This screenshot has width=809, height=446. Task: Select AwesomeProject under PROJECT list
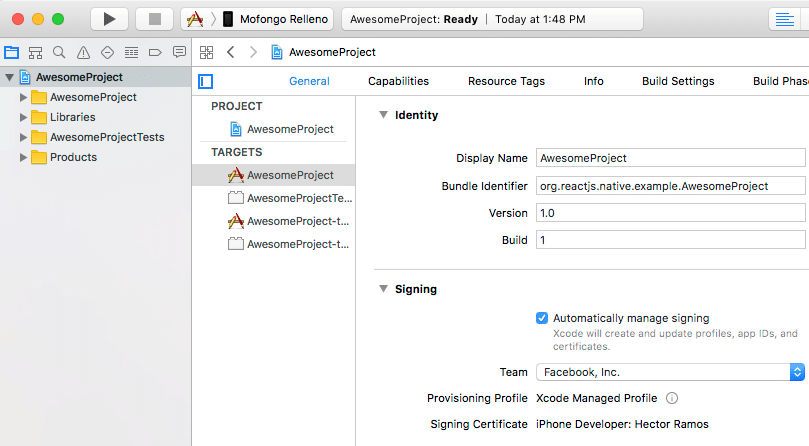pyautogui.click(x=290, y=129)
